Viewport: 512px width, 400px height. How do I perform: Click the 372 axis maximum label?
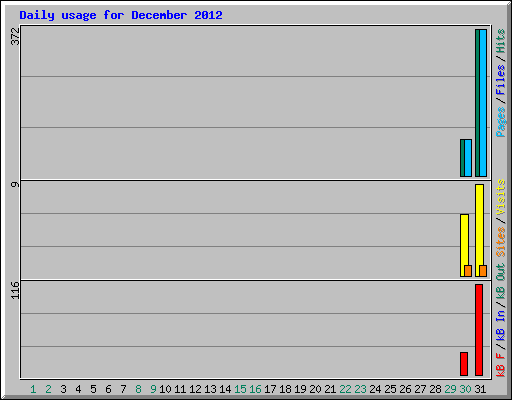coord(15,36)
